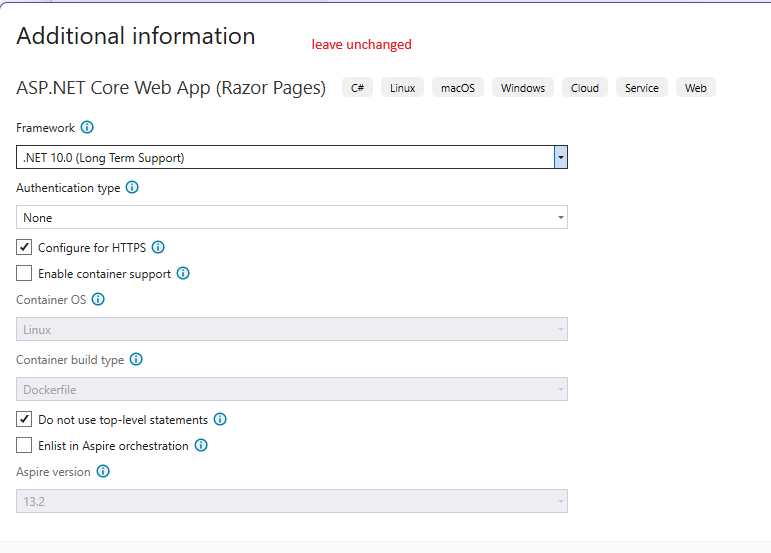Image resolution: width=771 pixels, height=553 pixels.
Task: Click the info icon beside Container OS
Action: [98, 299]
